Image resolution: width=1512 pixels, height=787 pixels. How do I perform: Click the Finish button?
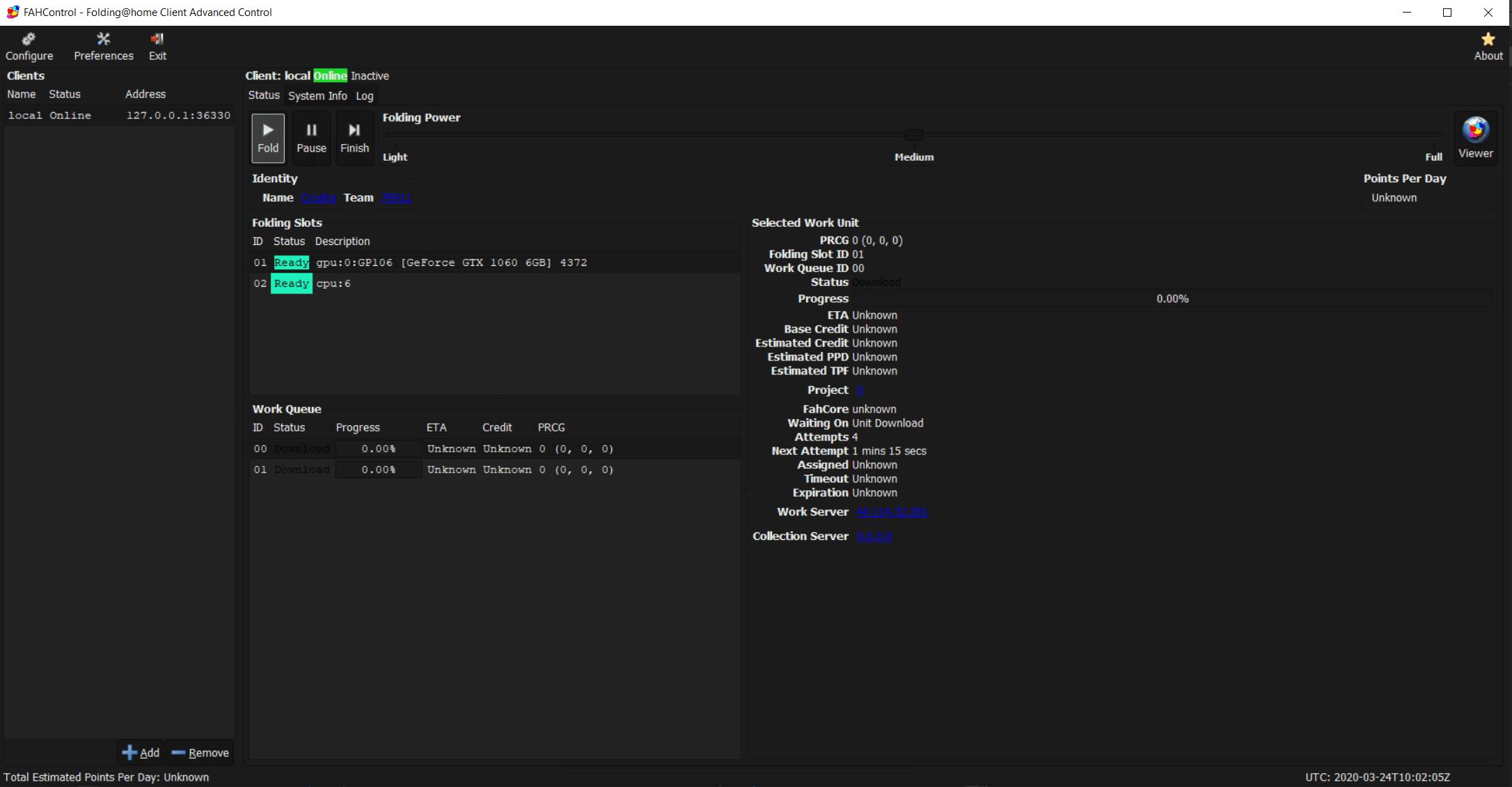354,138
